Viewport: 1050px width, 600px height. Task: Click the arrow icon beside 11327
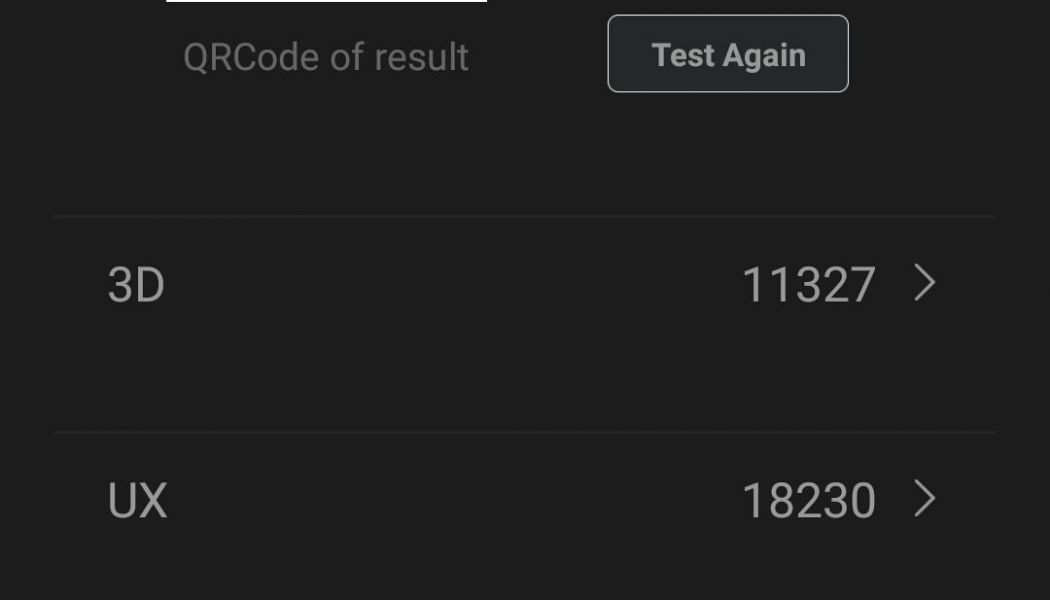click(x=925, y=283)
